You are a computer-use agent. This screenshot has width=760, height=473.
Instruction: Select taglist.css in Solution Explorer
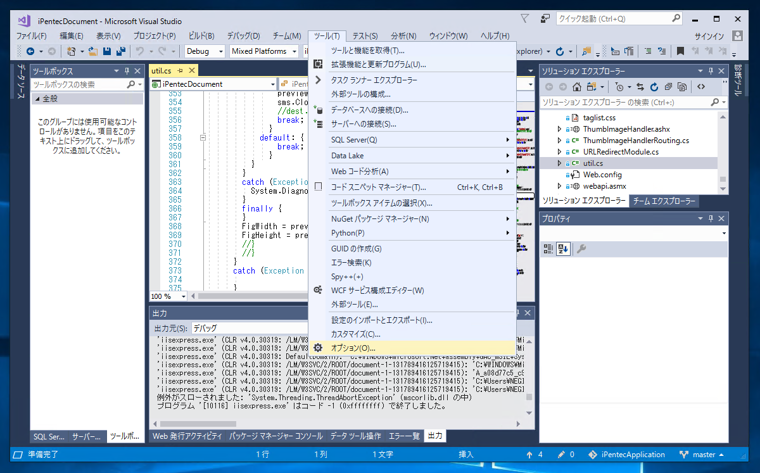pos(599,117)
